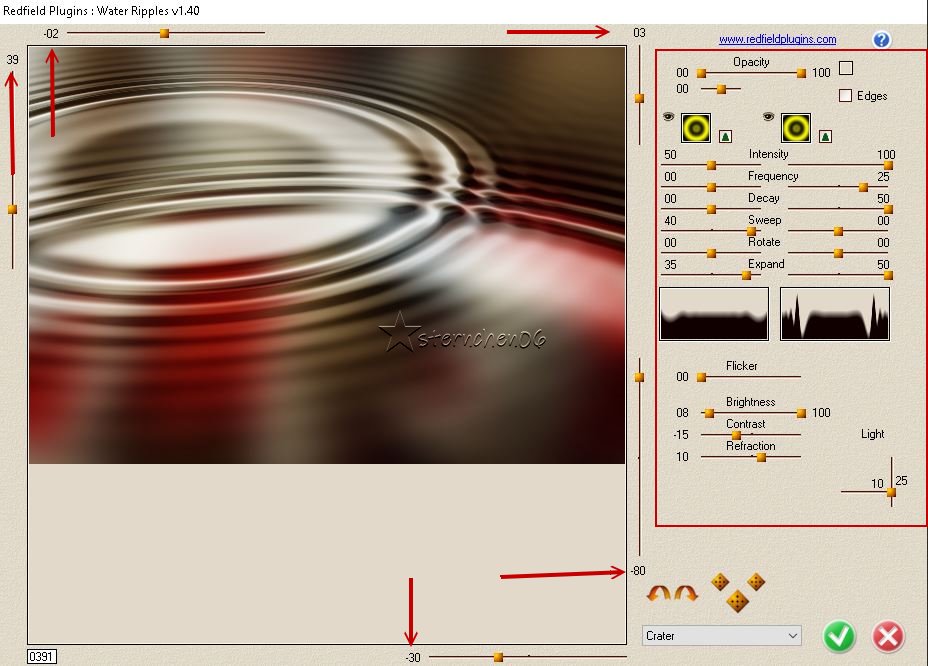Click the right wave profile graph thumbnail

834,314
